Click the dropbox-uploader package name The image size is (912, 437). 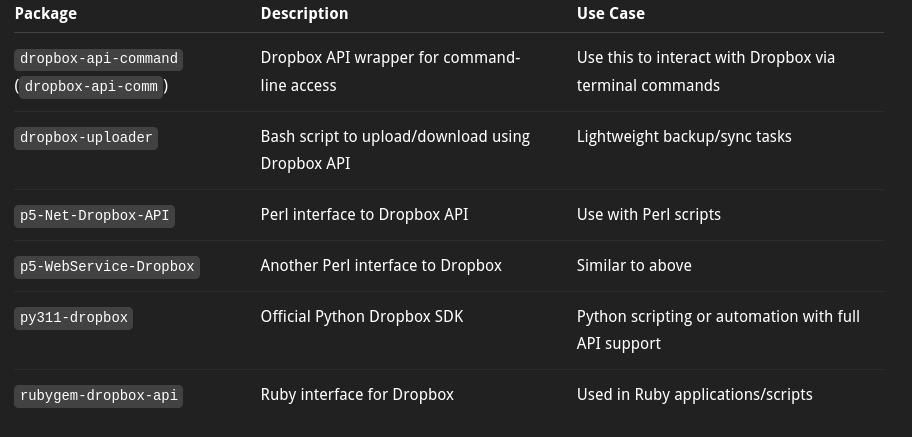click(86, 138)
